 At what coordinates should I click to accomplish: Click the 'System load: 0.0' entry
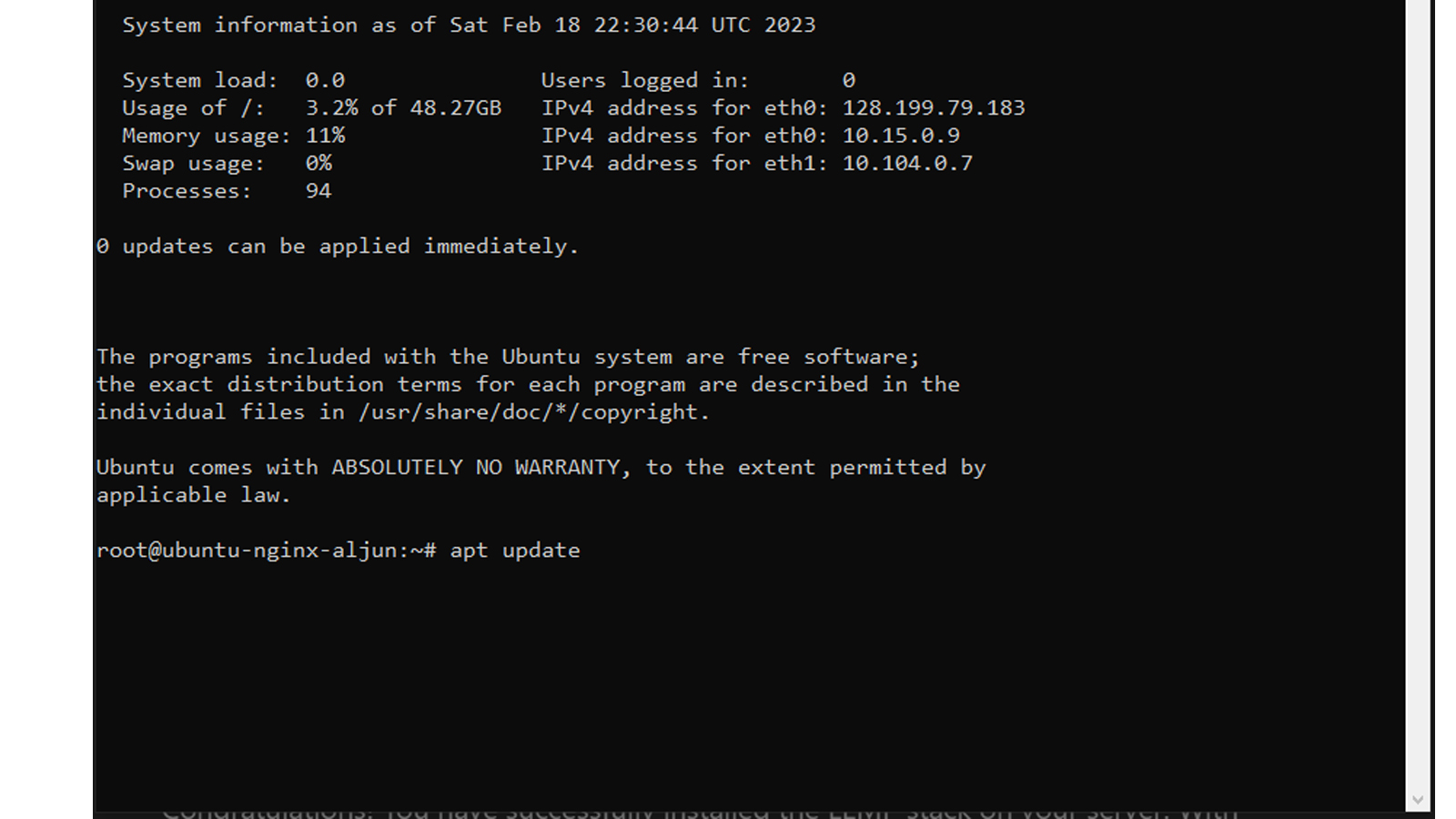click(234, 81)
